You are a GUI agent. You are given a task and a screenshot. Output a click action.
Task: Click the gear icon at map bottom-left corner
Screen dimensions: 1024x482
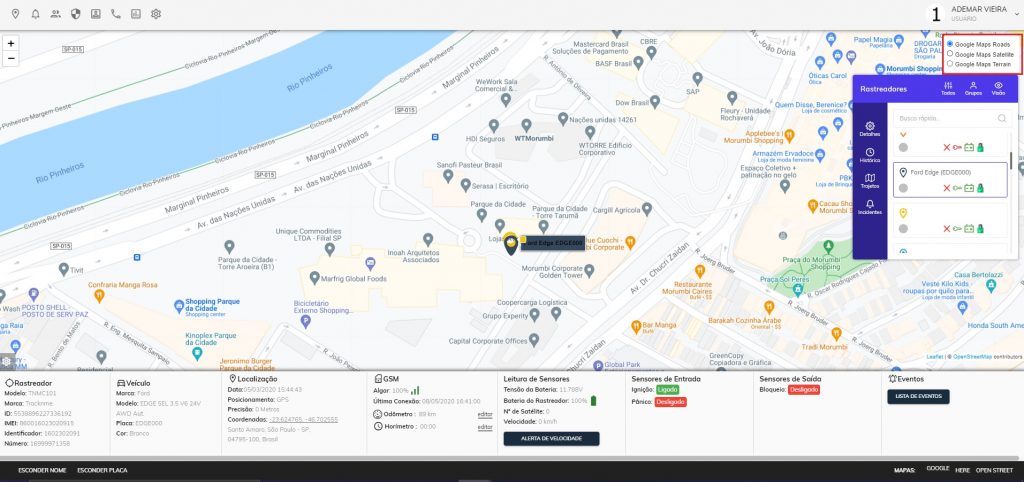[x=6, y=361]
